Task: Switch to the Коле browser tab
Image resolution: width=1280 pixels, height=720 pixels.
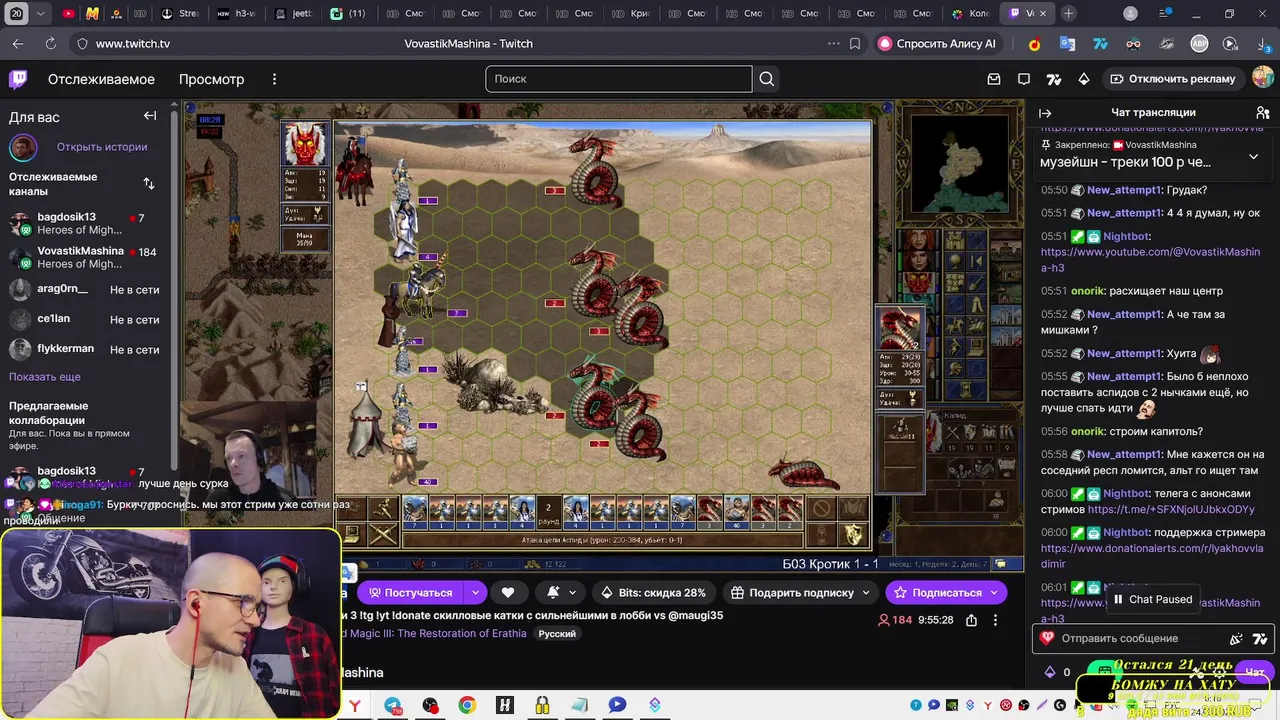Action: coord(972,14)
